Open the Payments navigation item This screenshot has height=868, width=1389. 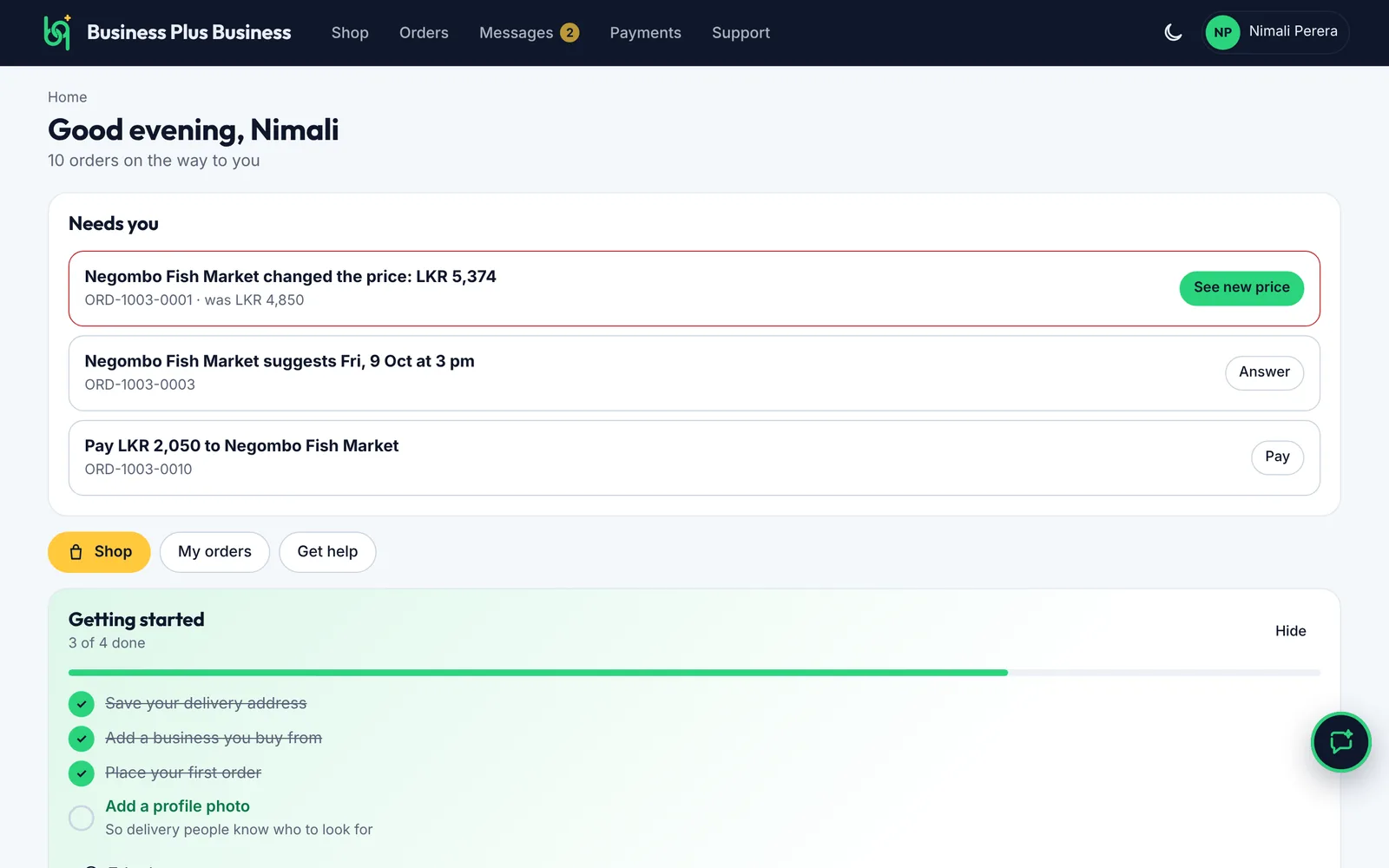coord(645,33)
